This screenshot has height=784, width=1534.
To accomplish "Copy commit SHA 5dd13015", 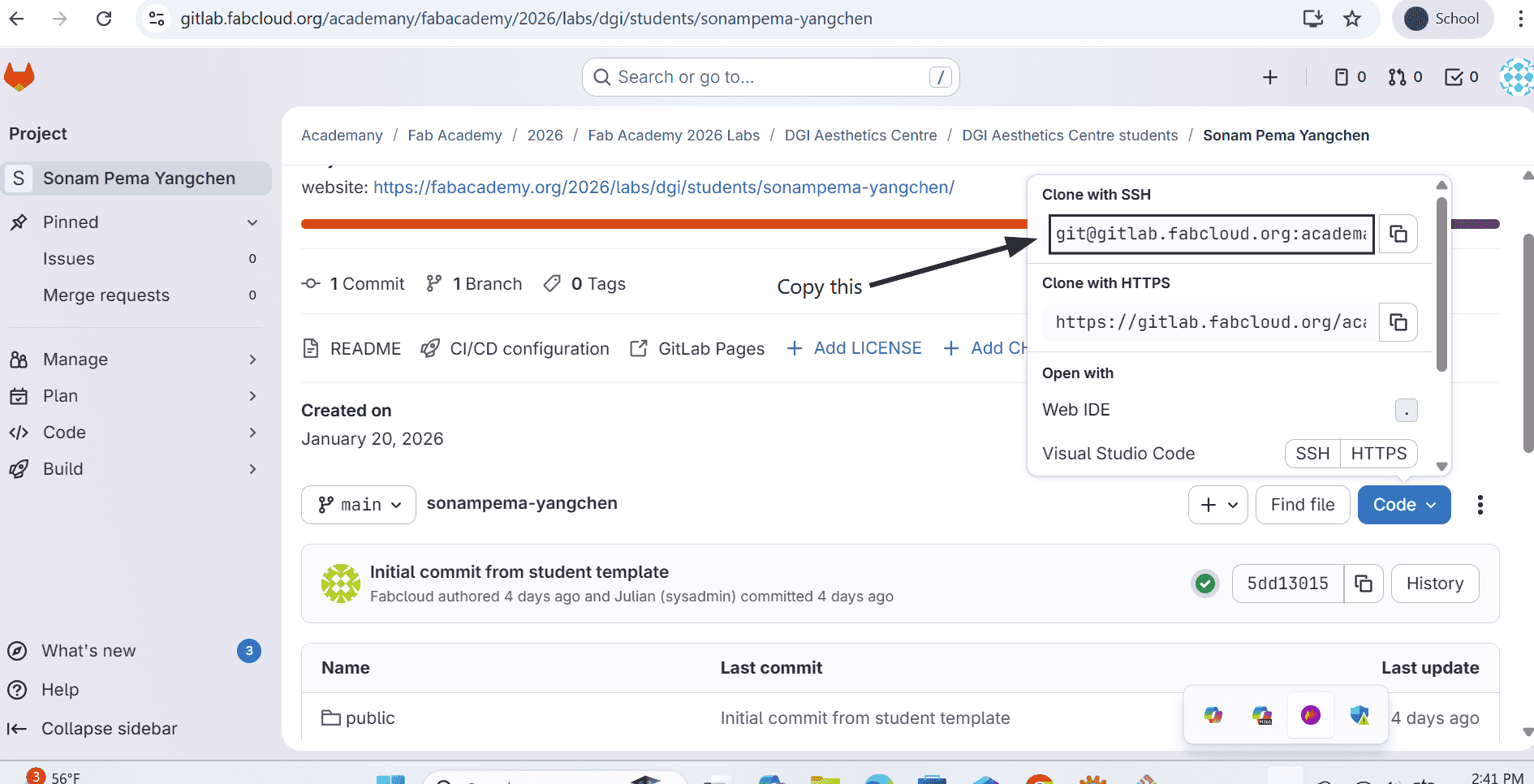I will [1364, 584].
